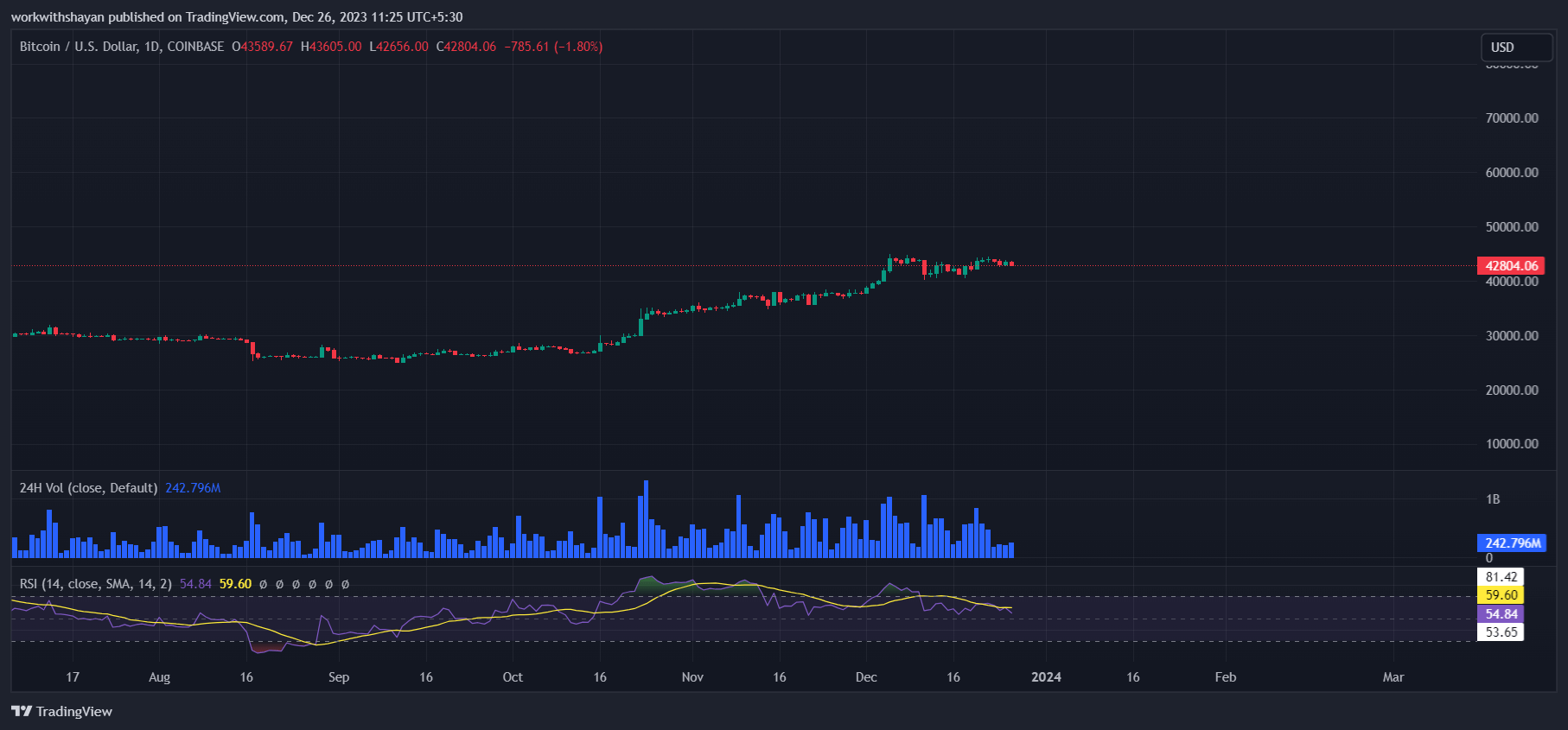This screenshot has width=1568, height=730.
Task: Click the Mar date label on time axis
Action: click(x=1393, y=677)
